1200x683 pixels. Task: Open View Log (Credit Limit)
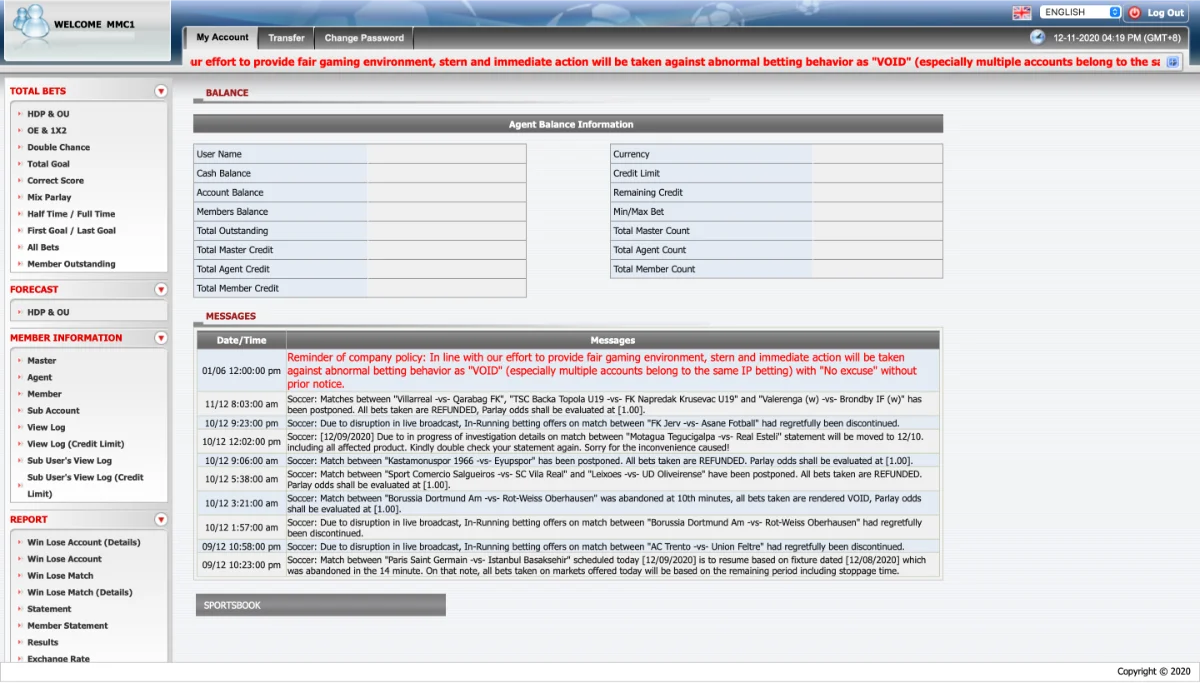pyautogui.click(x=75, y=444)
